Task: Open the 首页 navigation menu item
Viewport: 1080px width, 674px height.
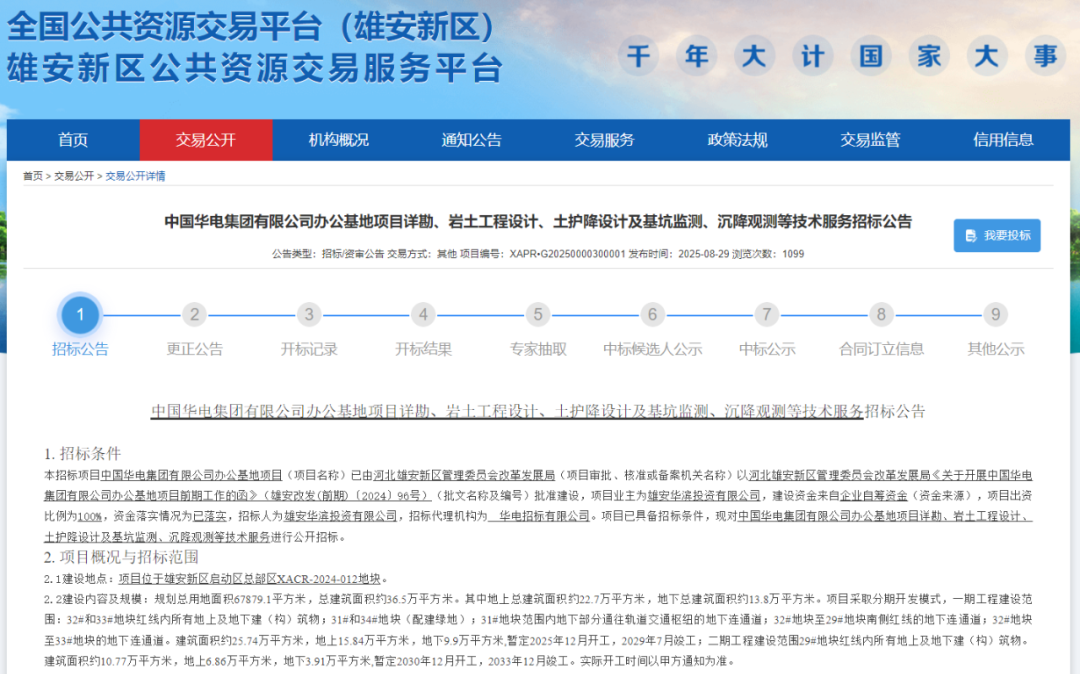Action: tap(73, 140)
